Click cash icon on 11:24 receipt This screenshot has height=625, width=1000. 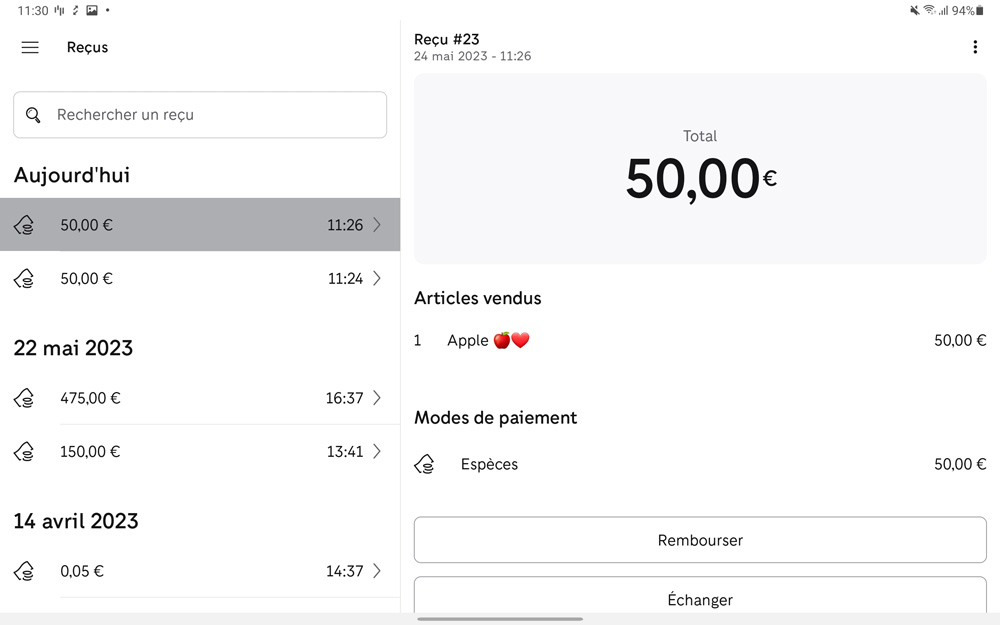pyautogui.click(x=25, y=279)
